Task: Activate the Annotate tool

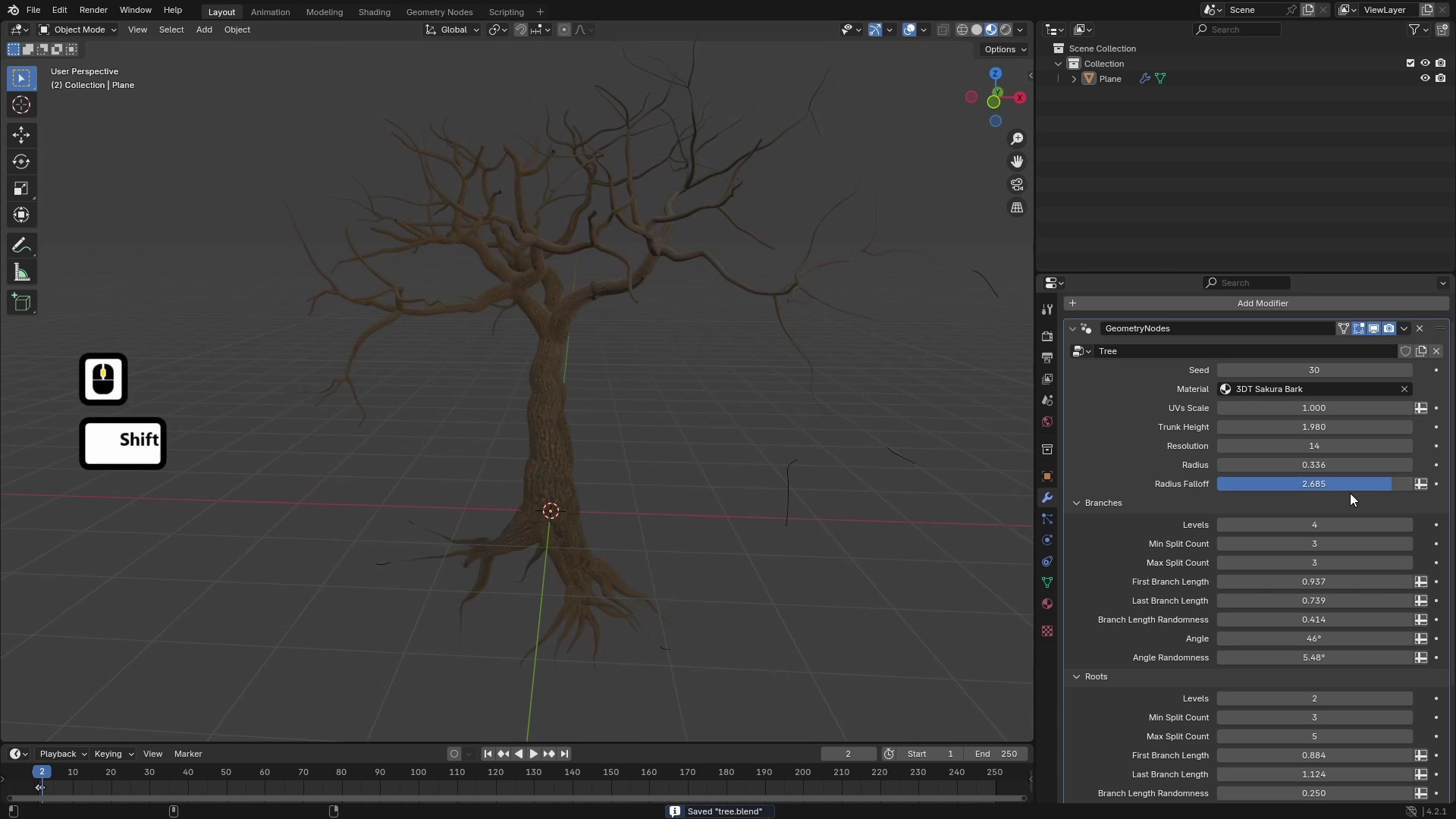Action: tap(21, 244)
